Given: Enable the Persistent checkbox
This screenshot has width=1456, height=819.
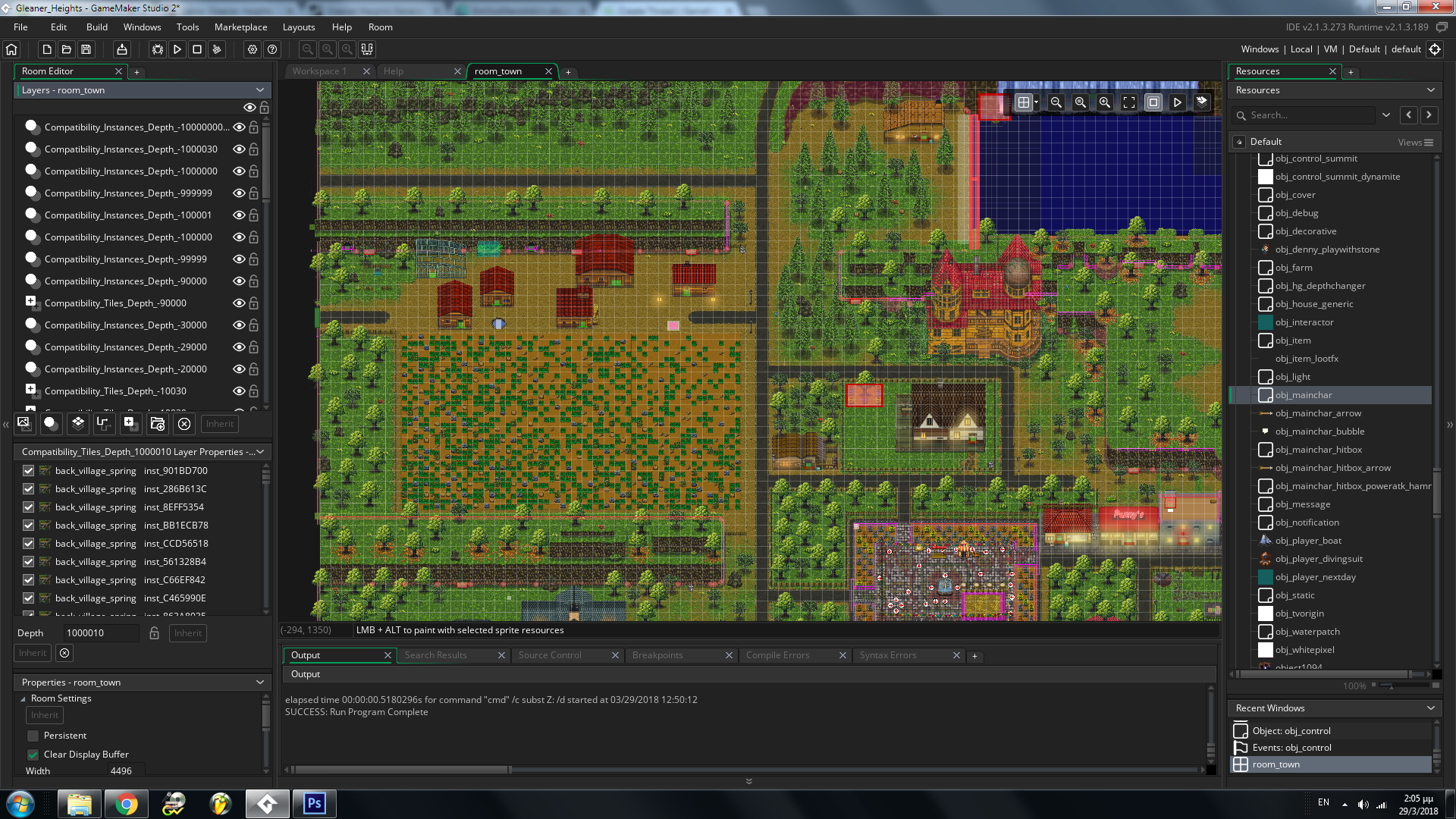Looking at the screenshot, I should 33,736.
